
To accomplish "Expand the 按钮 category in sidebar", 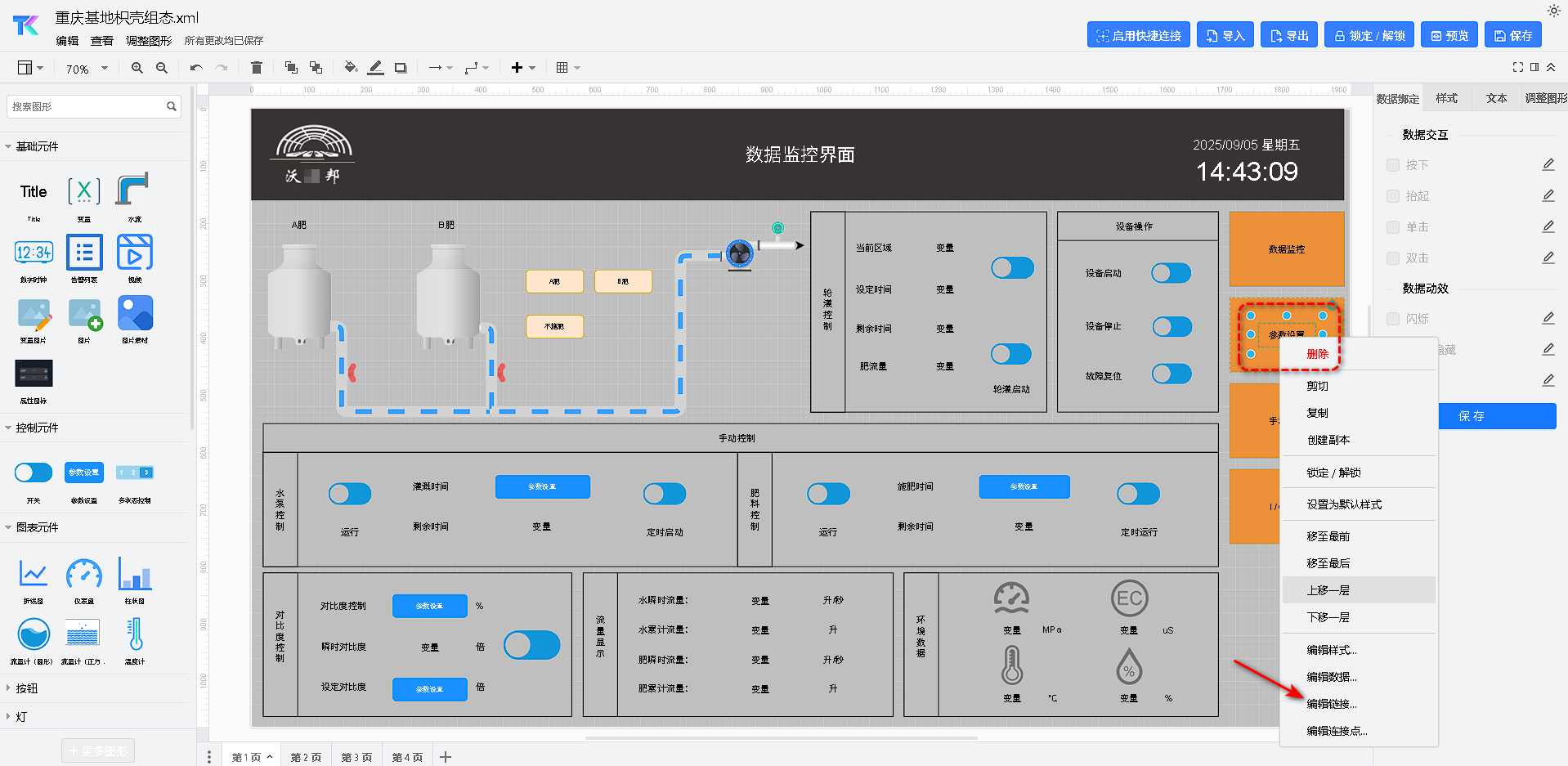I will (27, 688).
